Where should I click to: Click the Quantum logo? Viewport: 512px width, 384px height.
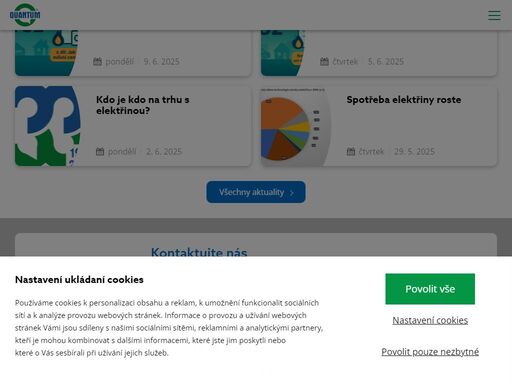point(25,15)
